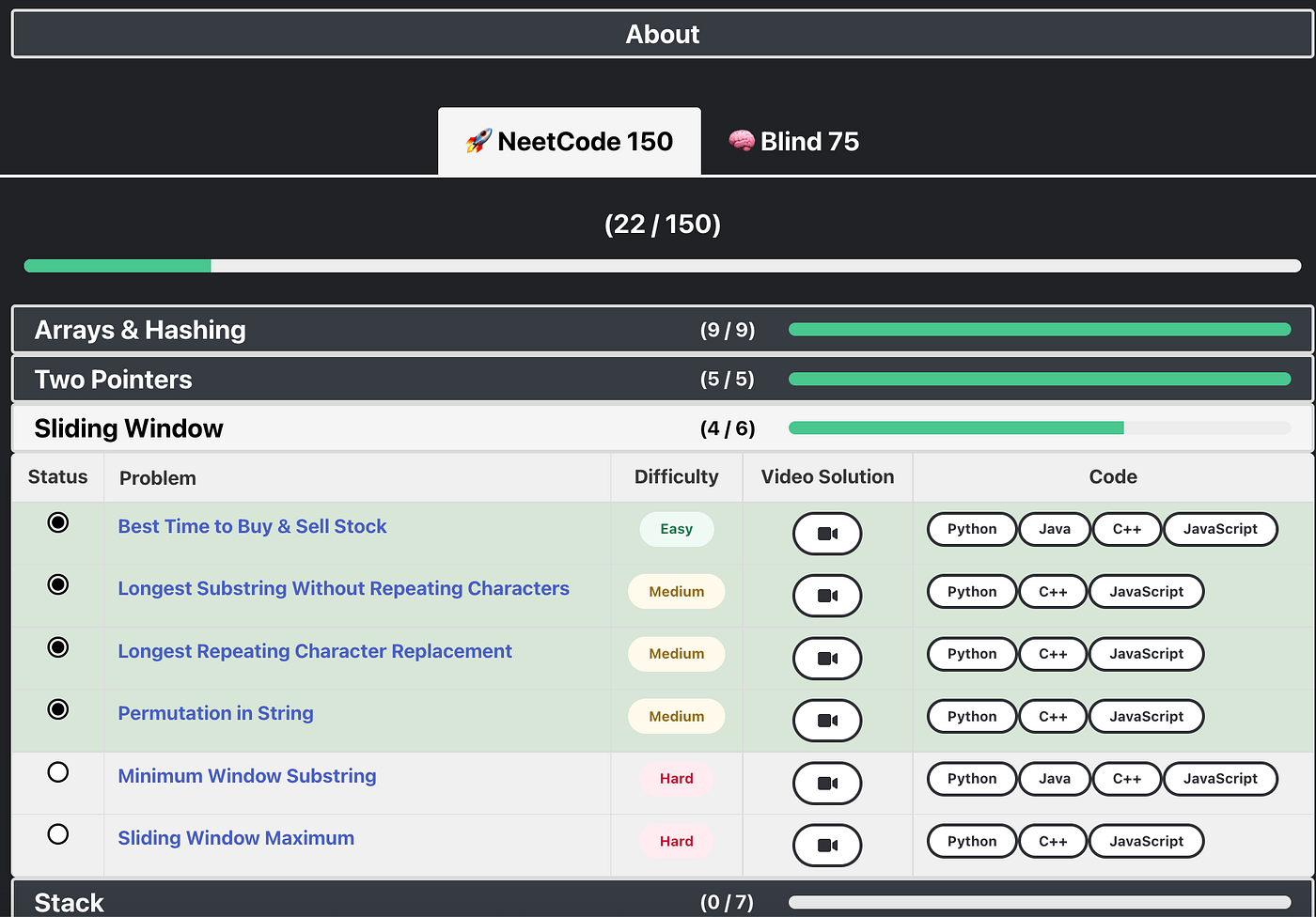Click the overall progress bar
The height and width of the screenshot is (917, 1316).
[658, 266]
